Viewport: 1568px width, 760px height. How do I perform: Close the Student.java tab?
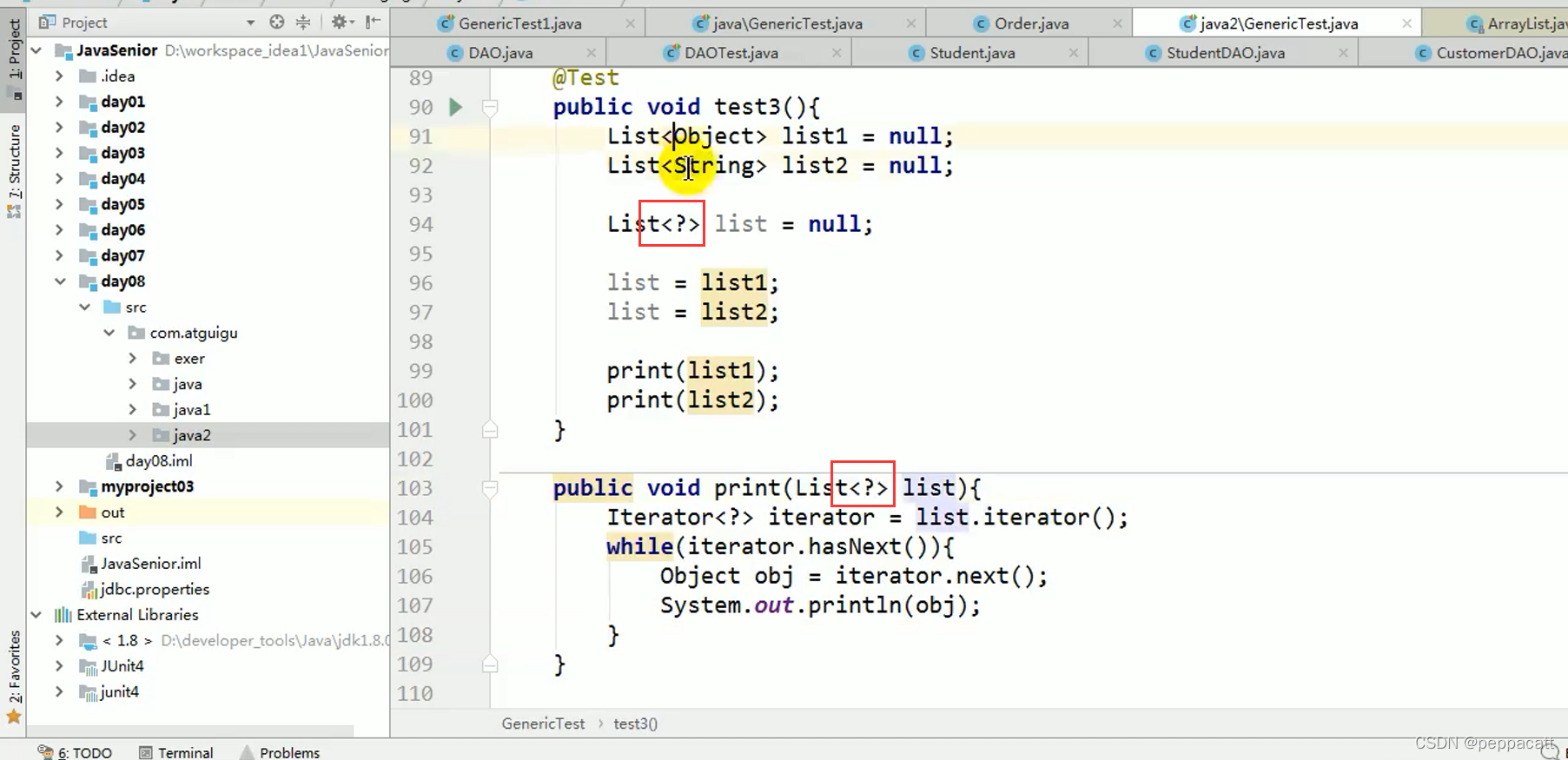click(x=1073, y=53)
